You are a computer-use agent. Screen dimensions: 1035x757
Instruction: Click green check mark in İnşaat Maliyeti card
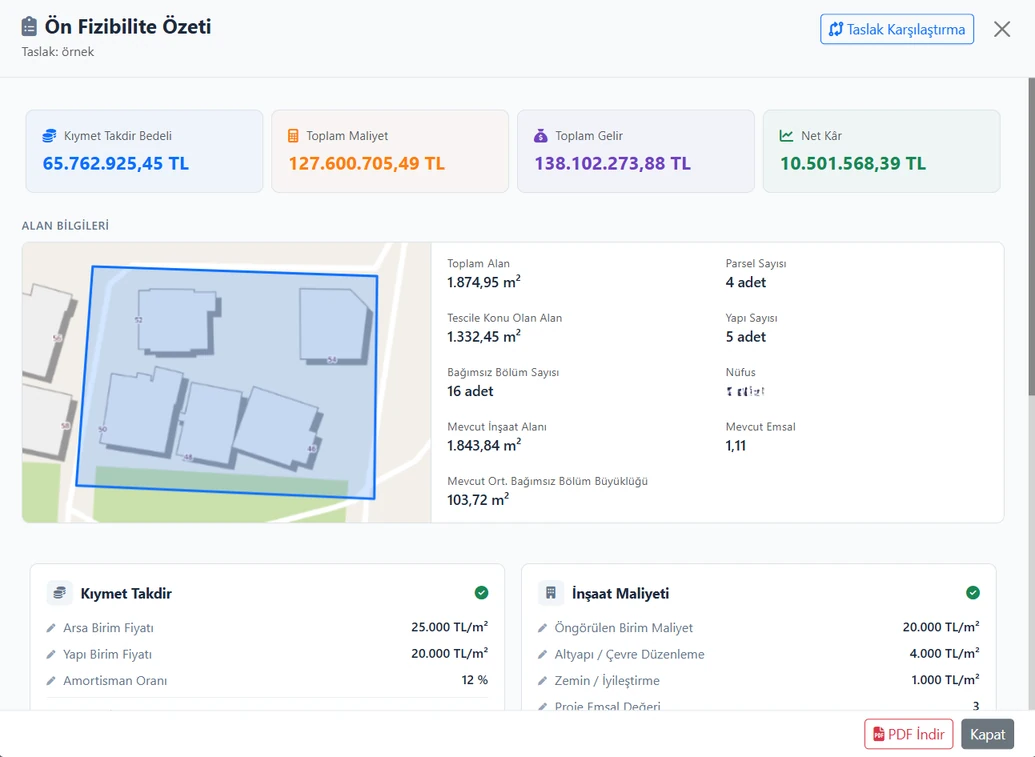[973, 593]
